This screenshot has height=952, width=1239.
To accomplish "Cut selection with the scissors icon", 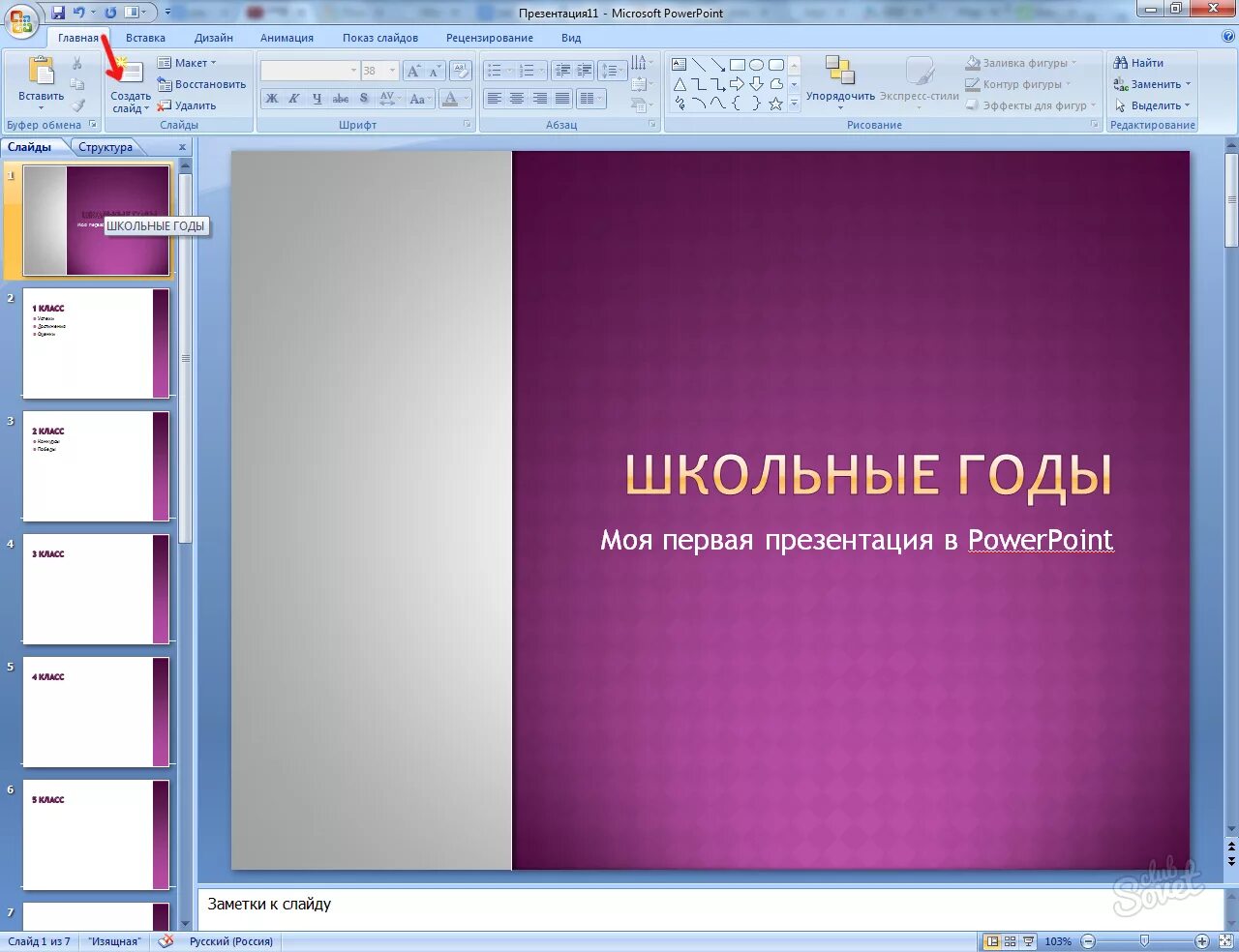I will (x=77, y=63).
